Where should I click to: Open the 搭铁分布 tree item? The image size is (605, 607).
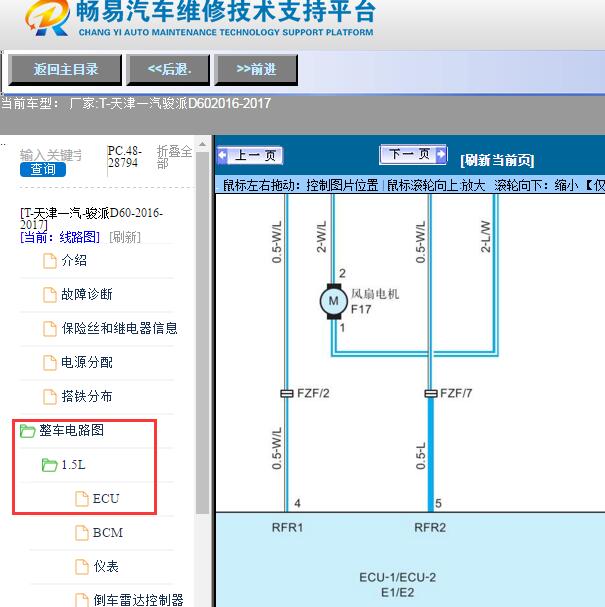coord(87,396)
